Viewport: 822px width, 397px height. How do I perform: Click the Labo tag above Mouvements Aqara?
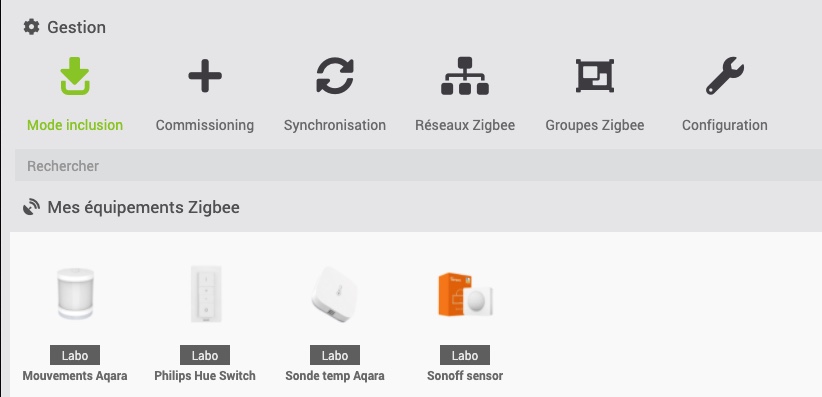pyautogui.click(x=75, y=355)
